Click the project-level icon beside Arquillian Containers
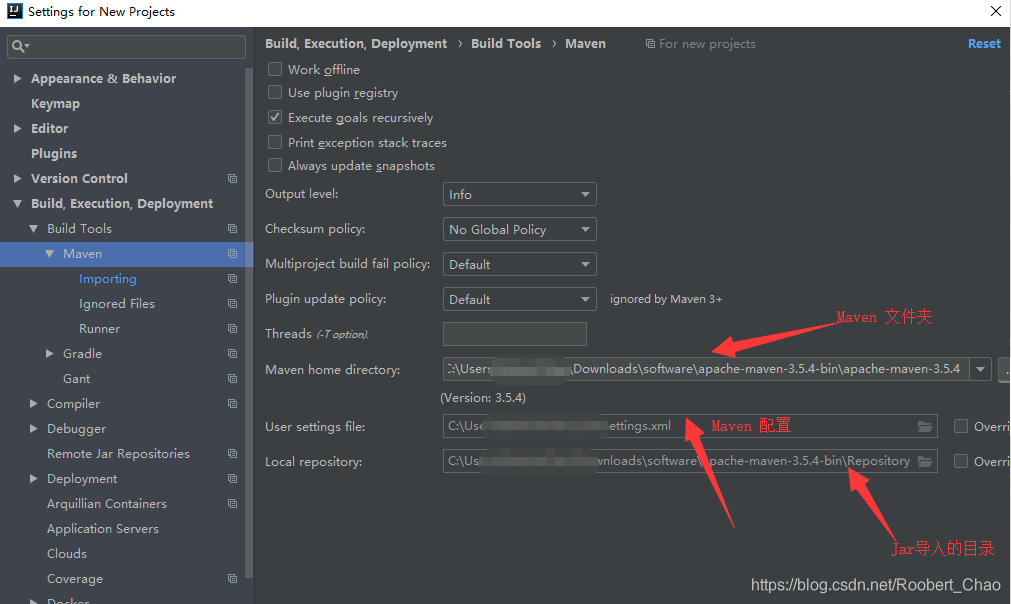 point(232,504)
